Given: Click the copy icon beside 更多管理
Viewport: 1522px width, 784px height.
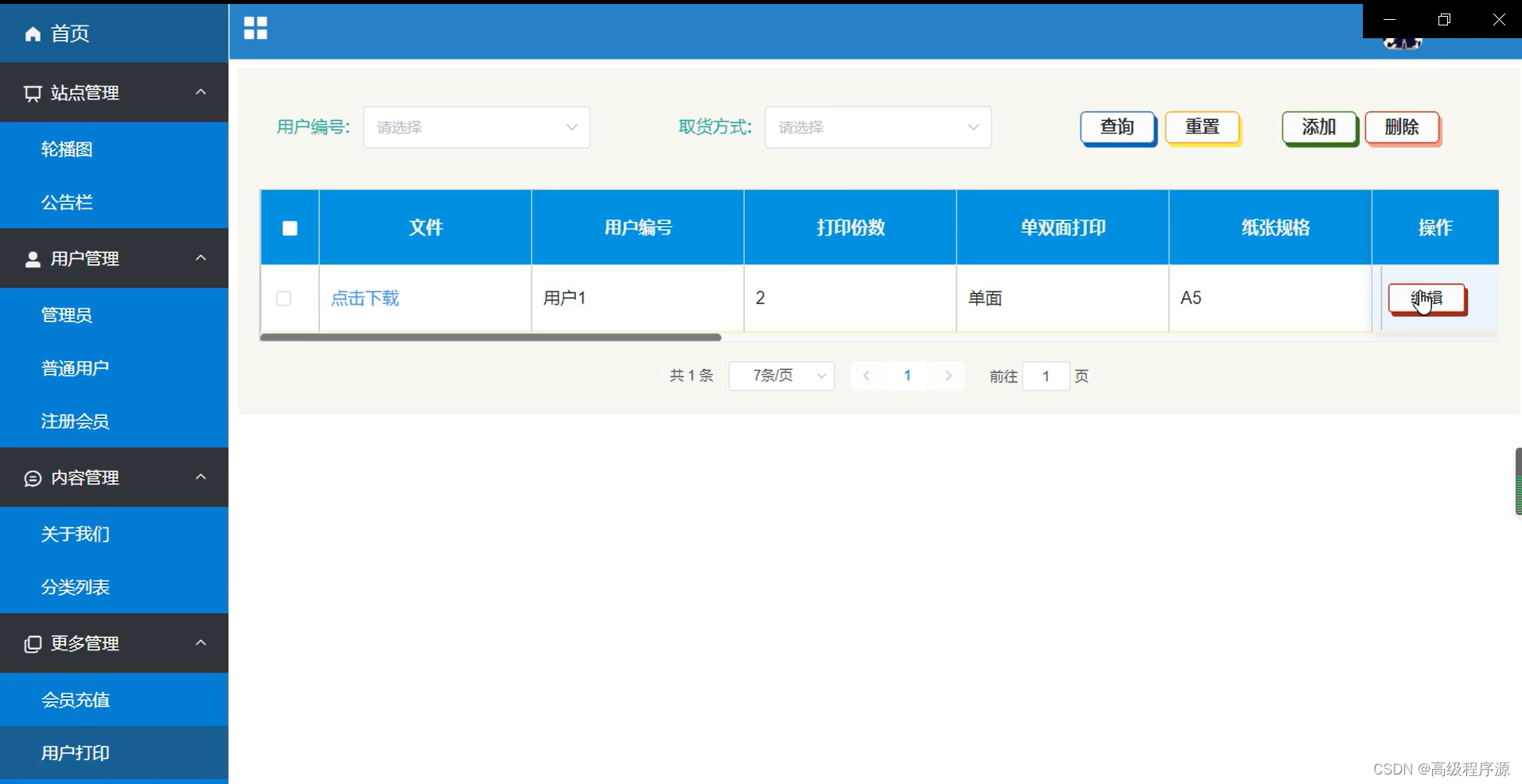Looking at the screenshot, I should (32, 644).
